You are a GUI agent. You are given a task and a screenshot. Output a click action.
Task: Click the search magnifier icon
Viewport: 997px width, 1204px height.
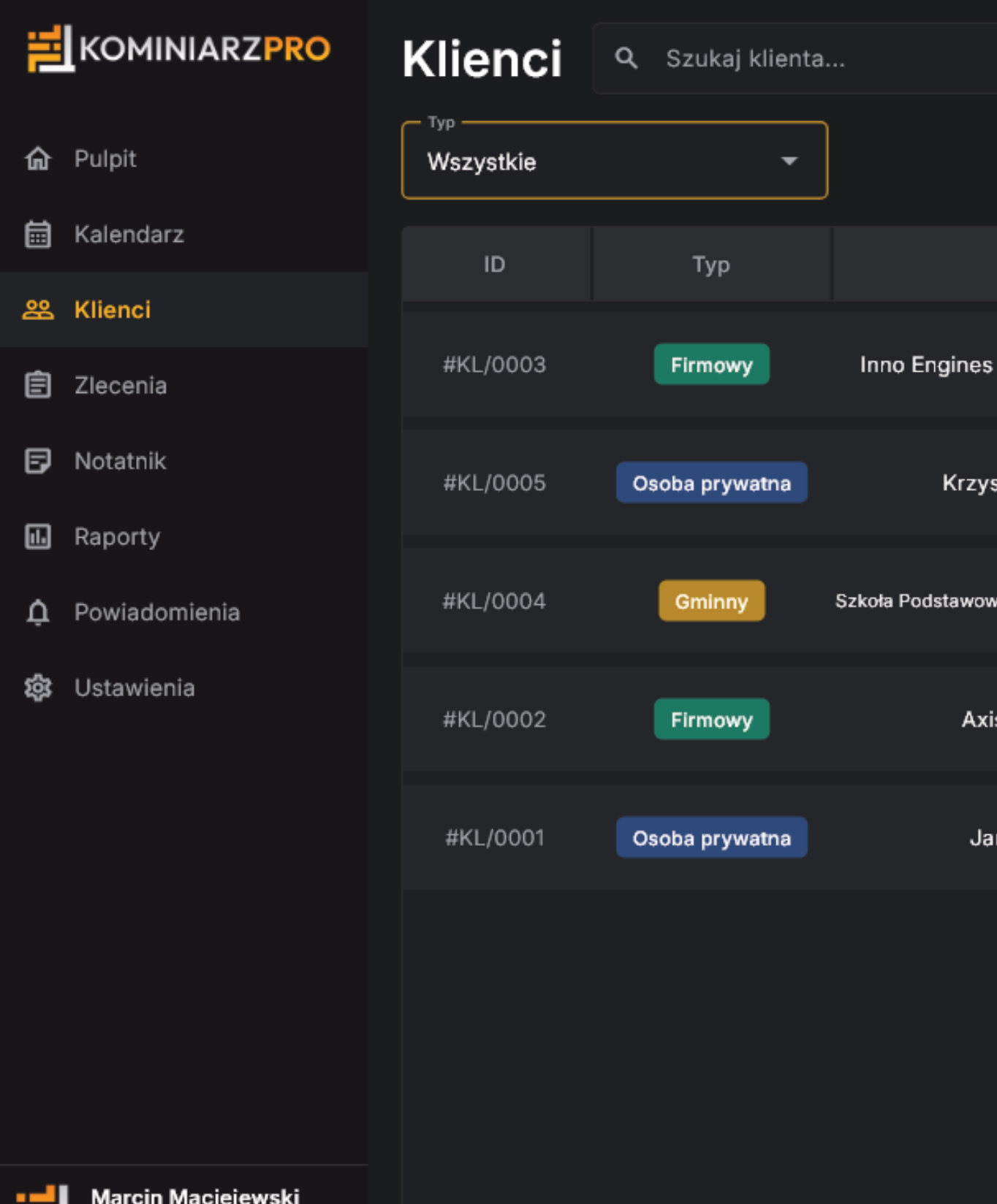coord(626,58)
